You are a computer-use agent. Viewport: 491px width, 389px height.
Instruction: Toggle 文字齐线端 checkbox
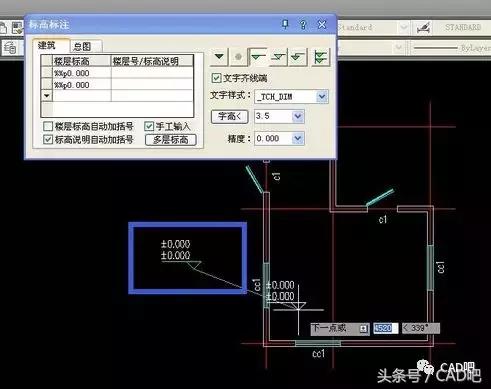click(x=216, y=78)
